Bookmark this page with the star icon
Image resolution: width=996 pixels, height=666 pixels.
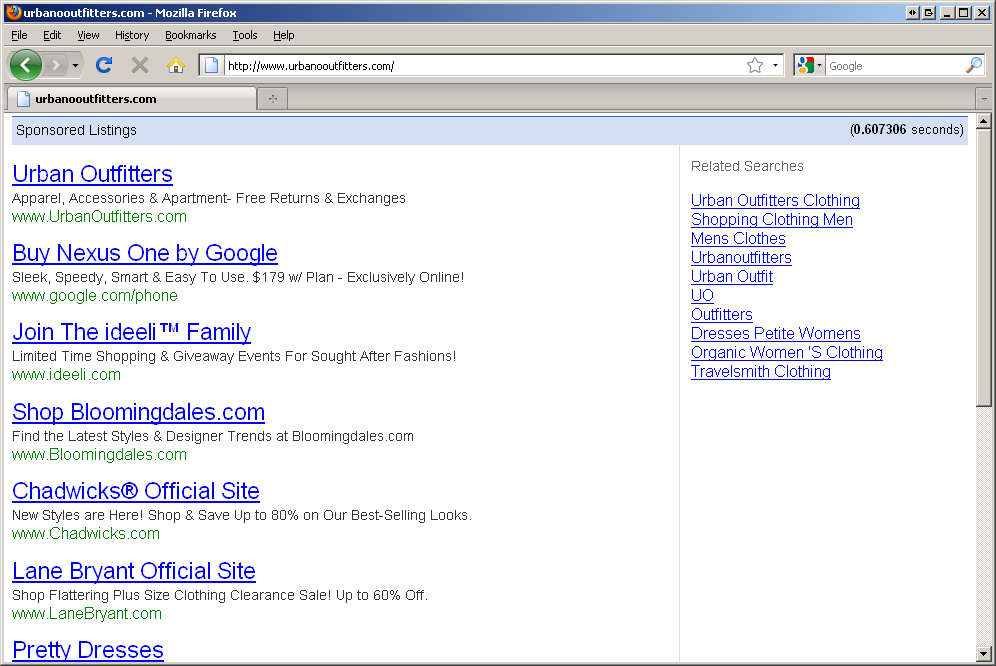tap(755, 65)
